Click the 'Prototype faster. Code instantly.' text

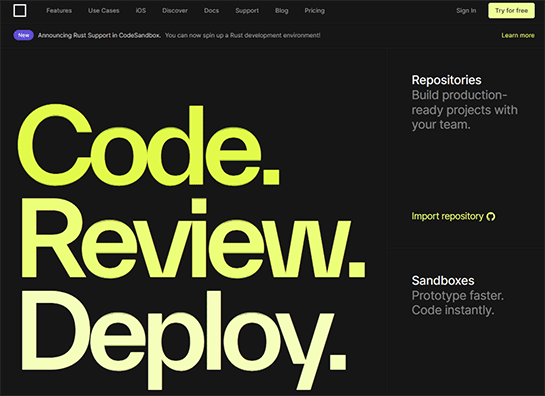tap(457, 303)
